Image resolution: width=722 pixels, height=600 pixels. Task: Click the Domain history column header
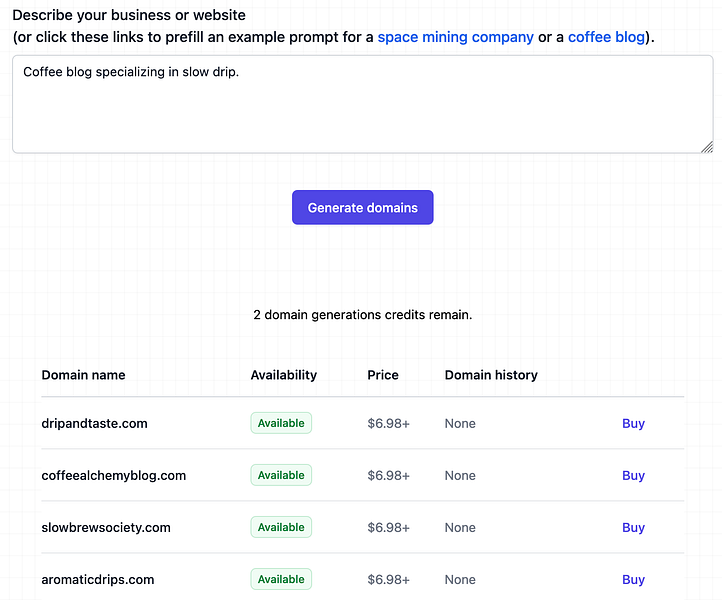click(491, 375)
